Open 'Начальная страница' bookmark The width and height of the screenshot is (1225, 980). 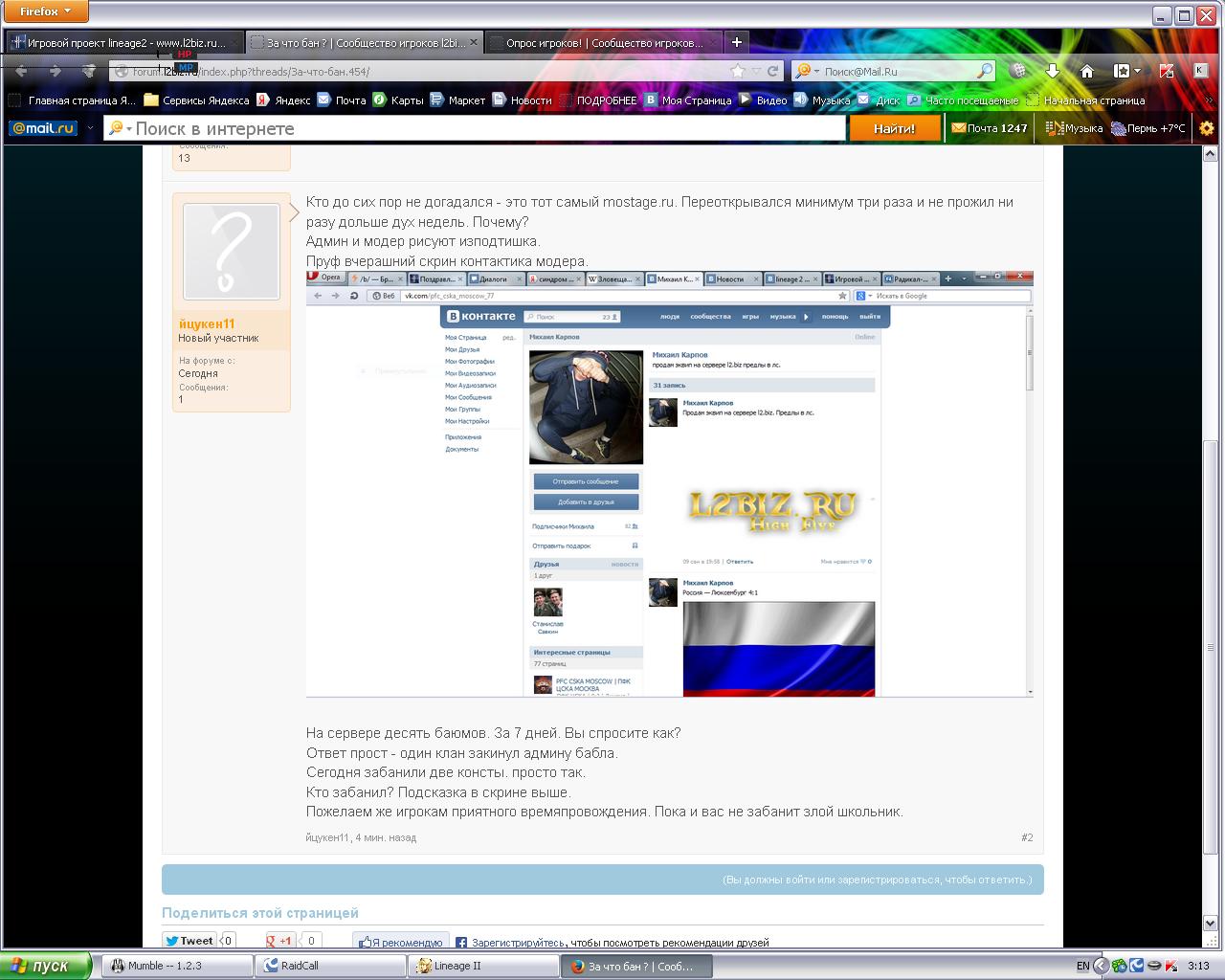[x=1086, y=100]
